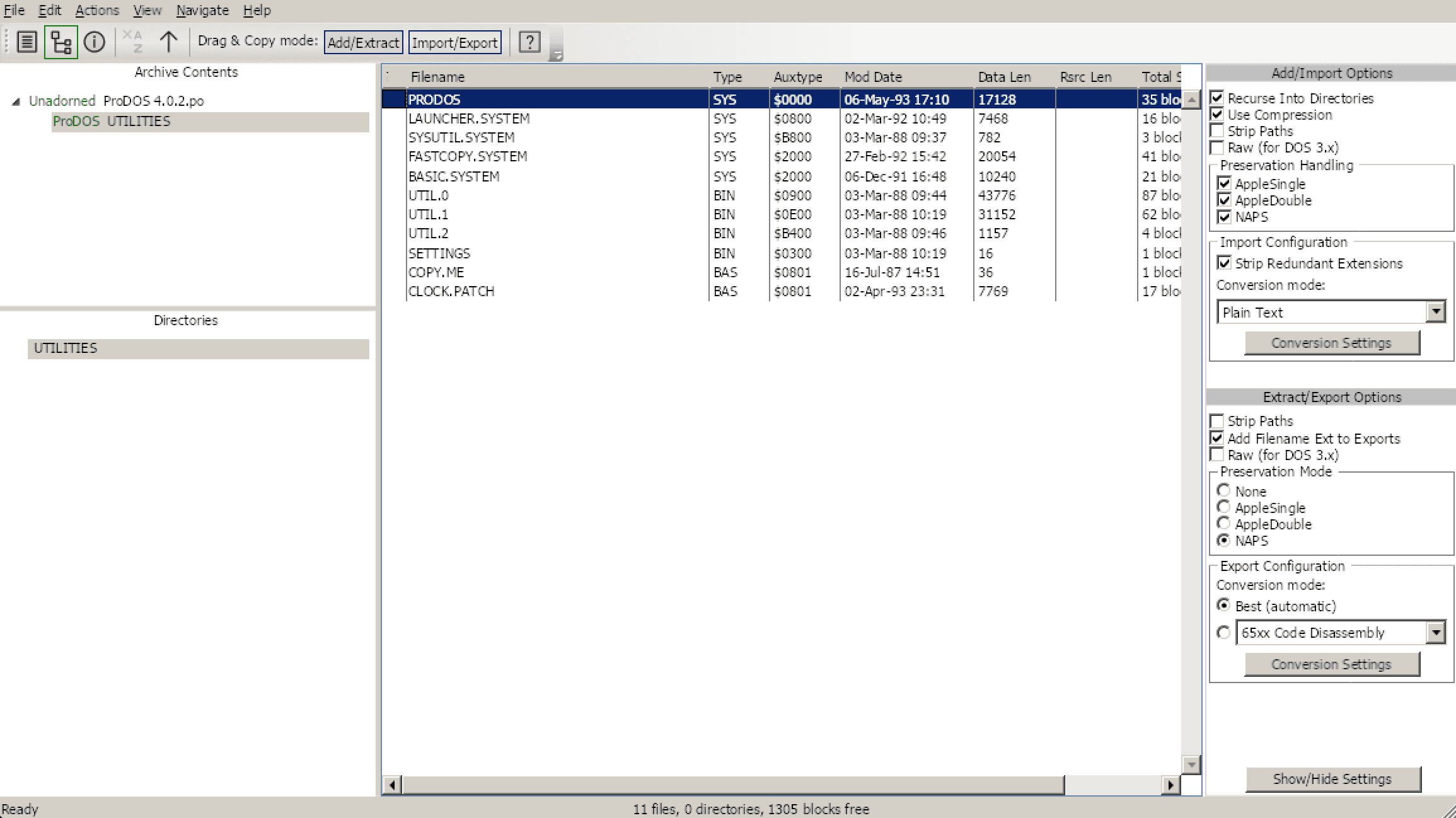
Task: Toggle AppleSingle preservation handling checkbox
Action: pyautogui.click(x=1224, y=183)
